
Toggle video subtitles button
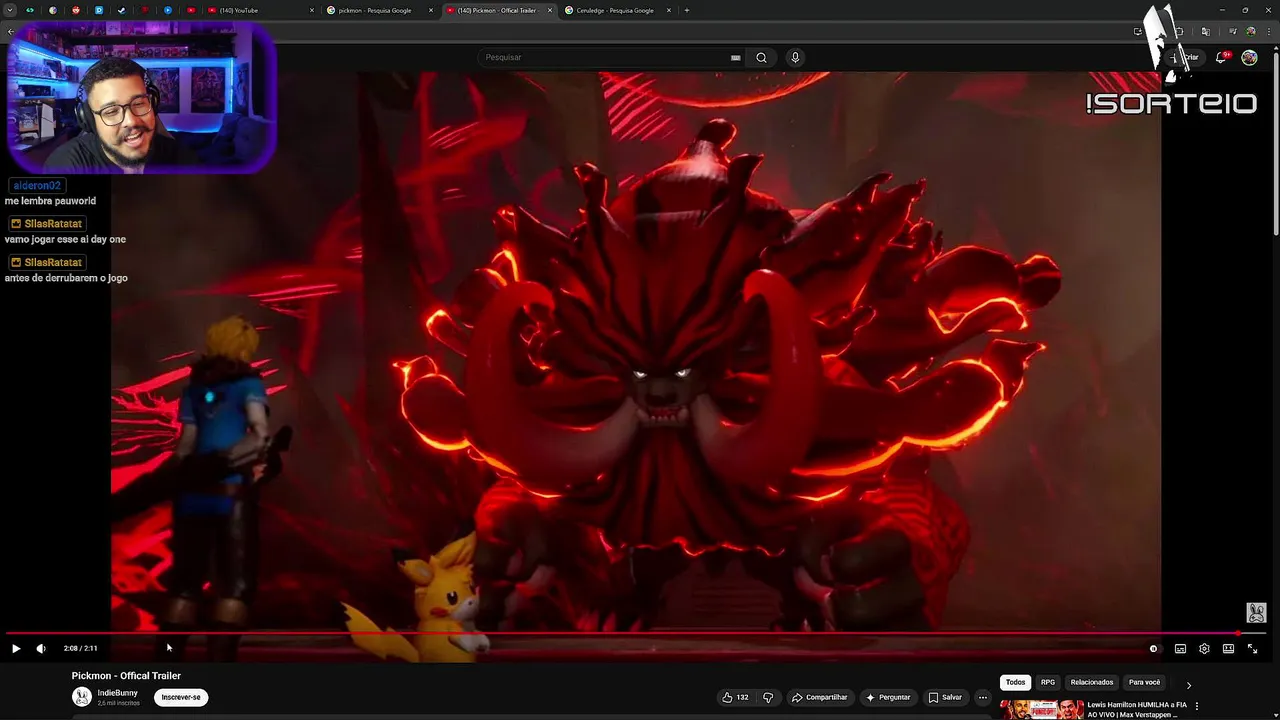[1180, 648]
